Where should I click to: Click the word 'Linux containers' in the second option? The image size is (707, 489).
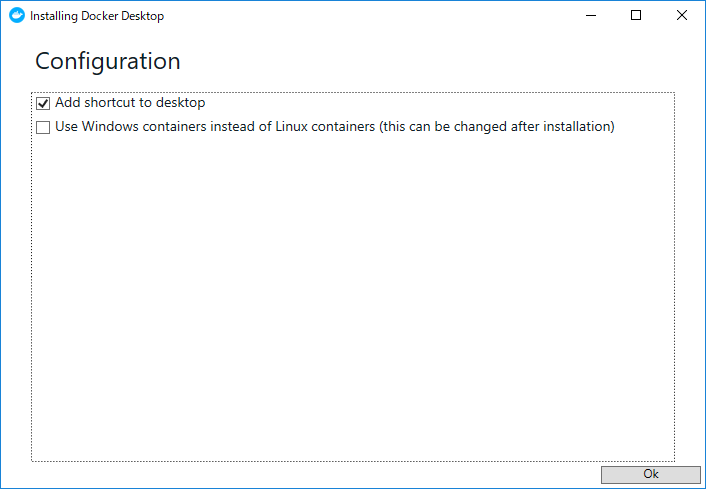pyautogui.click(x=325, y=127)
